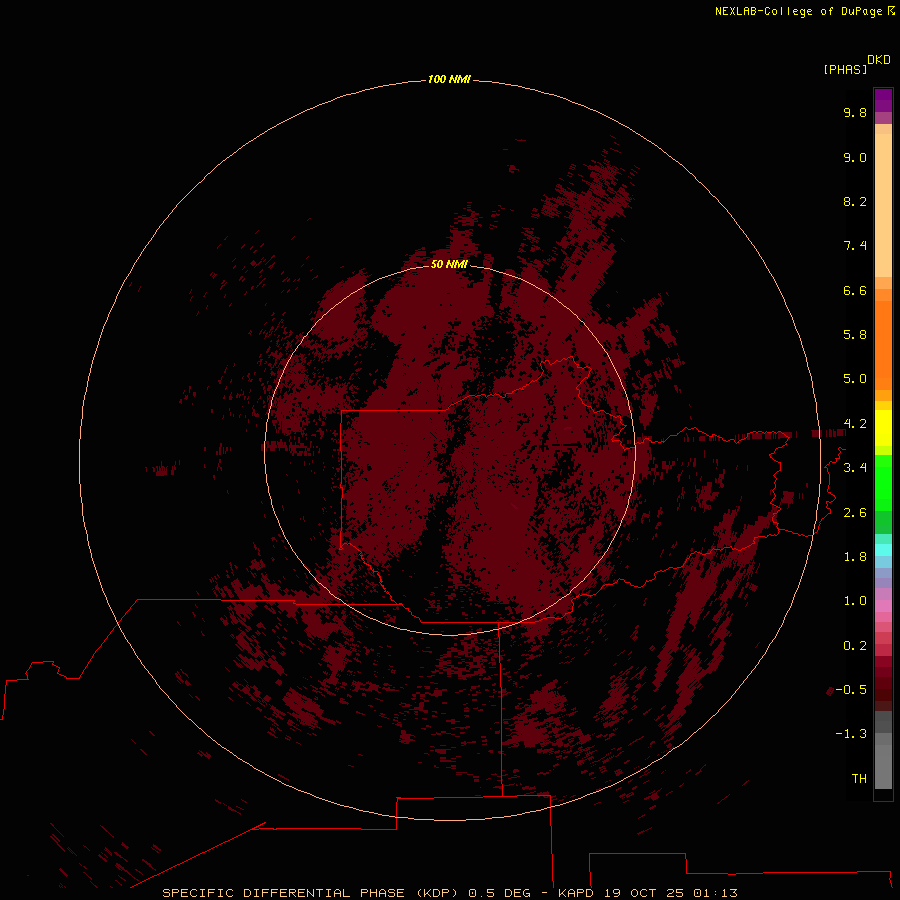Screen dimensions: 900x900
Task: Click the 4.2 value on the scale
Action: point(855,424)
